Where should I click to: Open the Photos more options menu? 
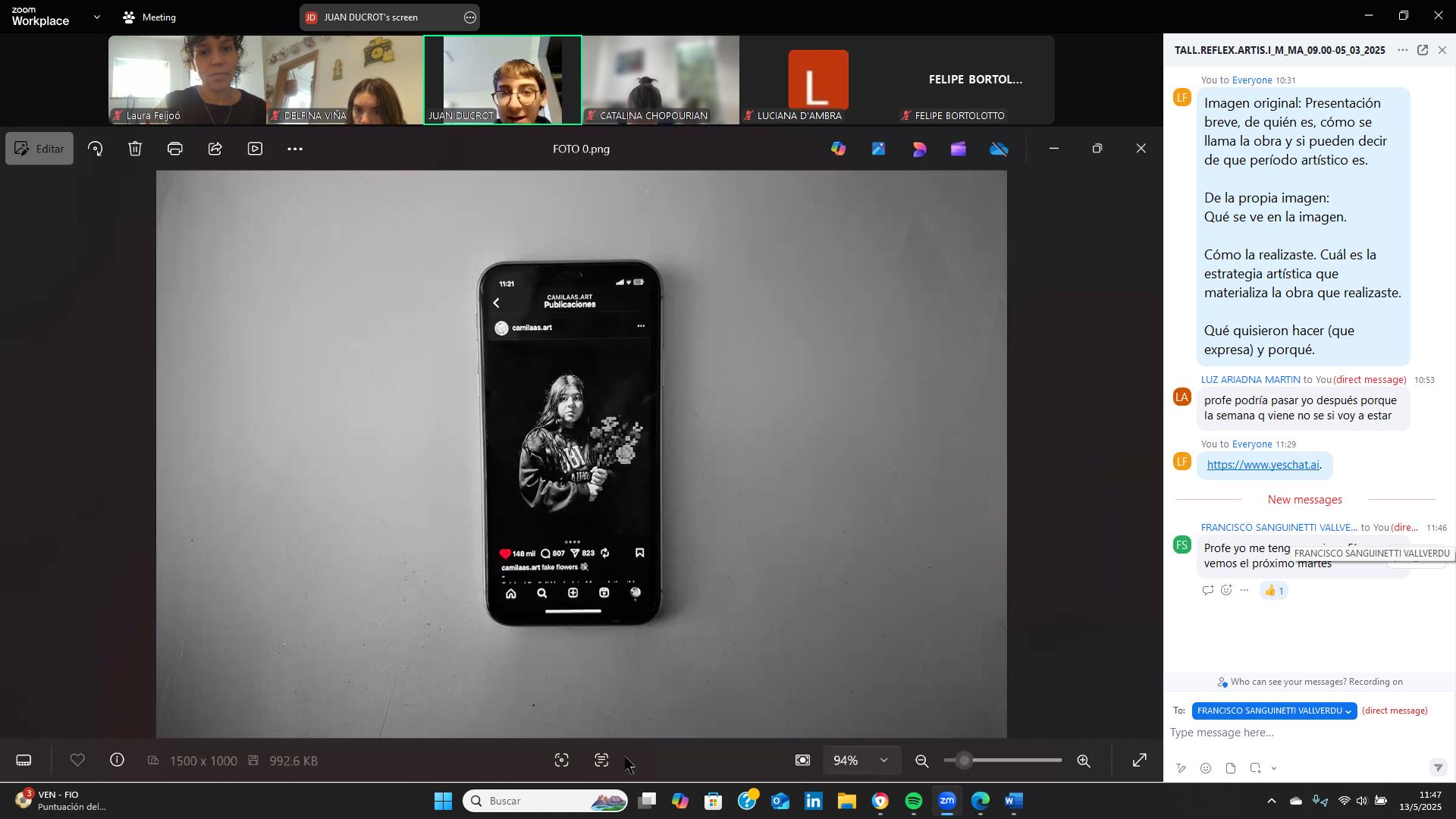[x=296, y=149]
